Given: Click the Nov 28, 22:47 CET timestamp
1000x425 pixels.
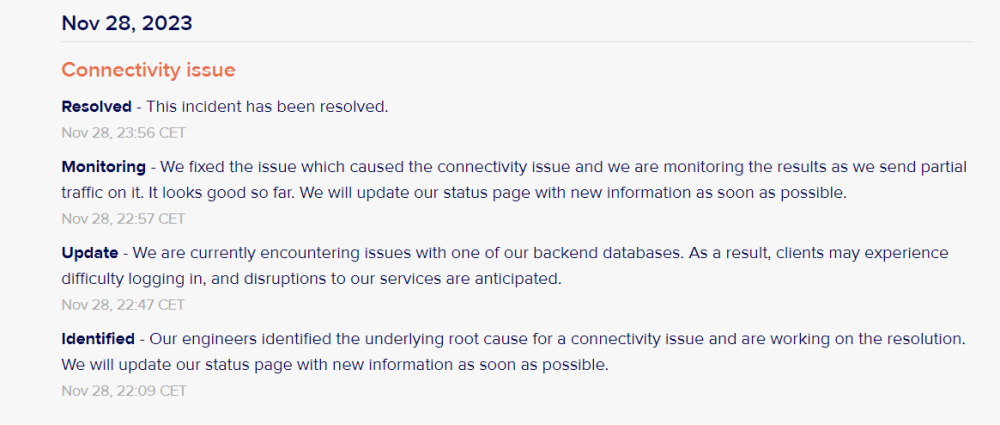Looking at the screenshot, I should coord(124,304).
